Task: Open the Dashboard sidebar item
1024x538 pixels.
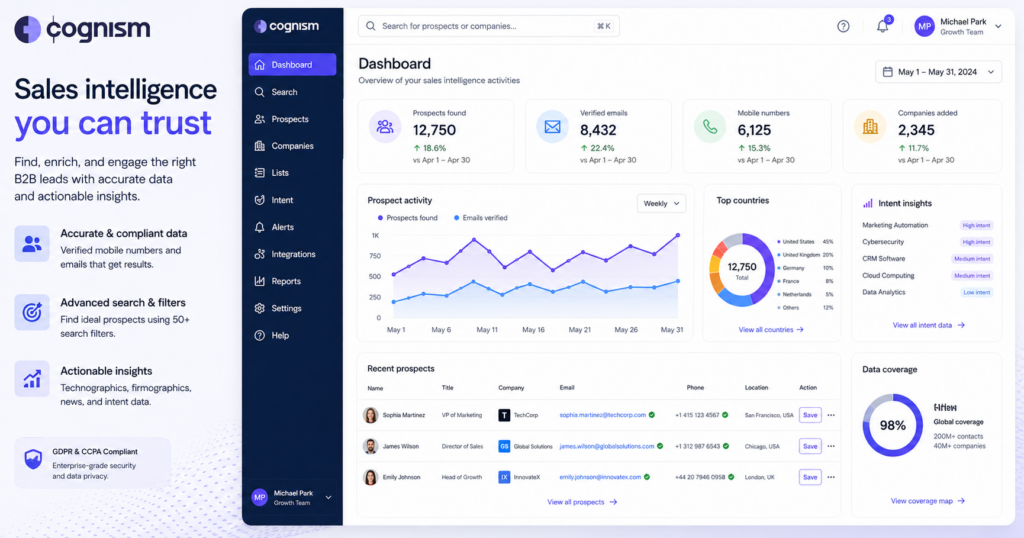Action: coord(292,65)
